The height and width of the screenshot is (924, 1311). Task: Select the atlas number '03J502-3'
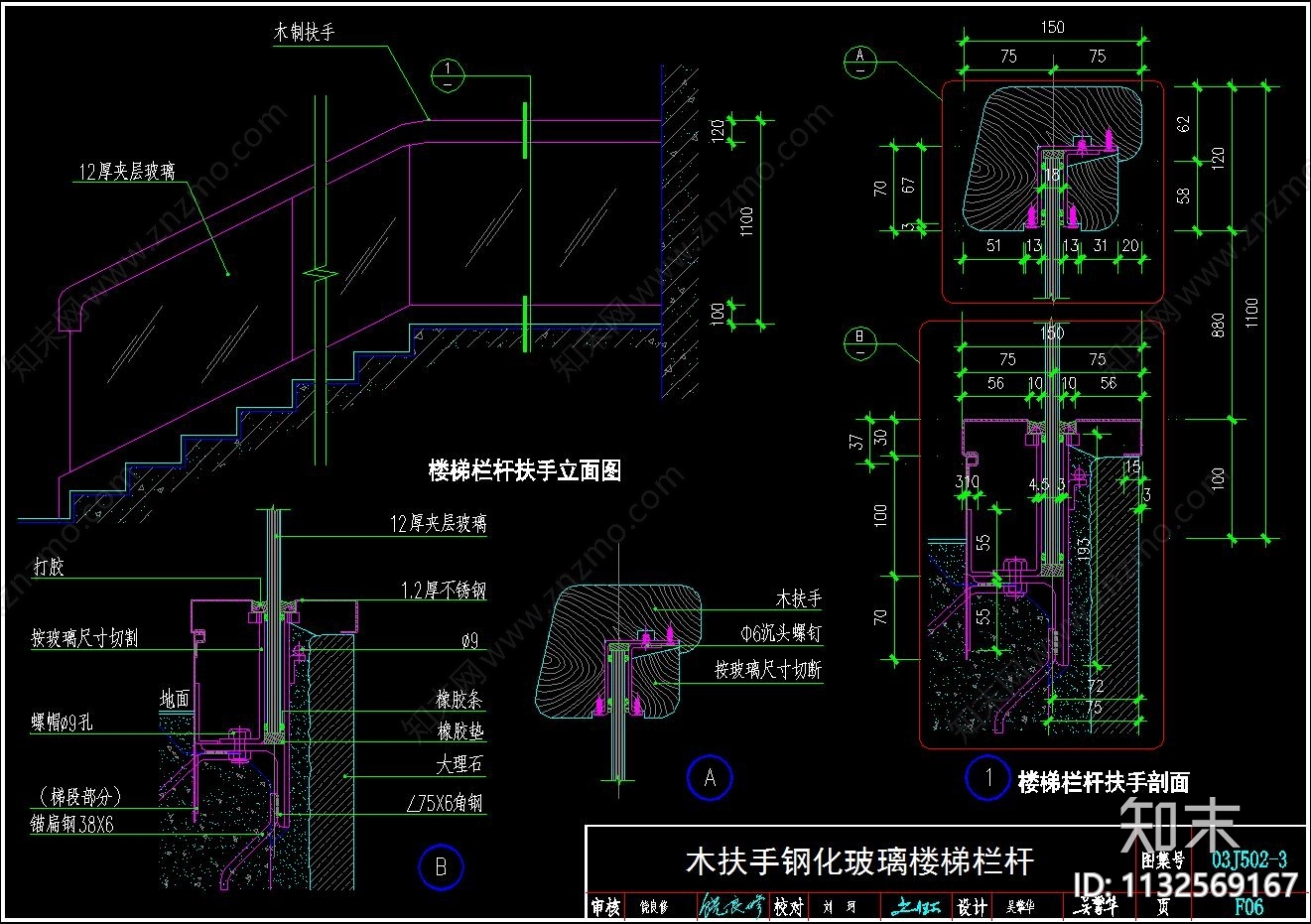click(1248, 858)
